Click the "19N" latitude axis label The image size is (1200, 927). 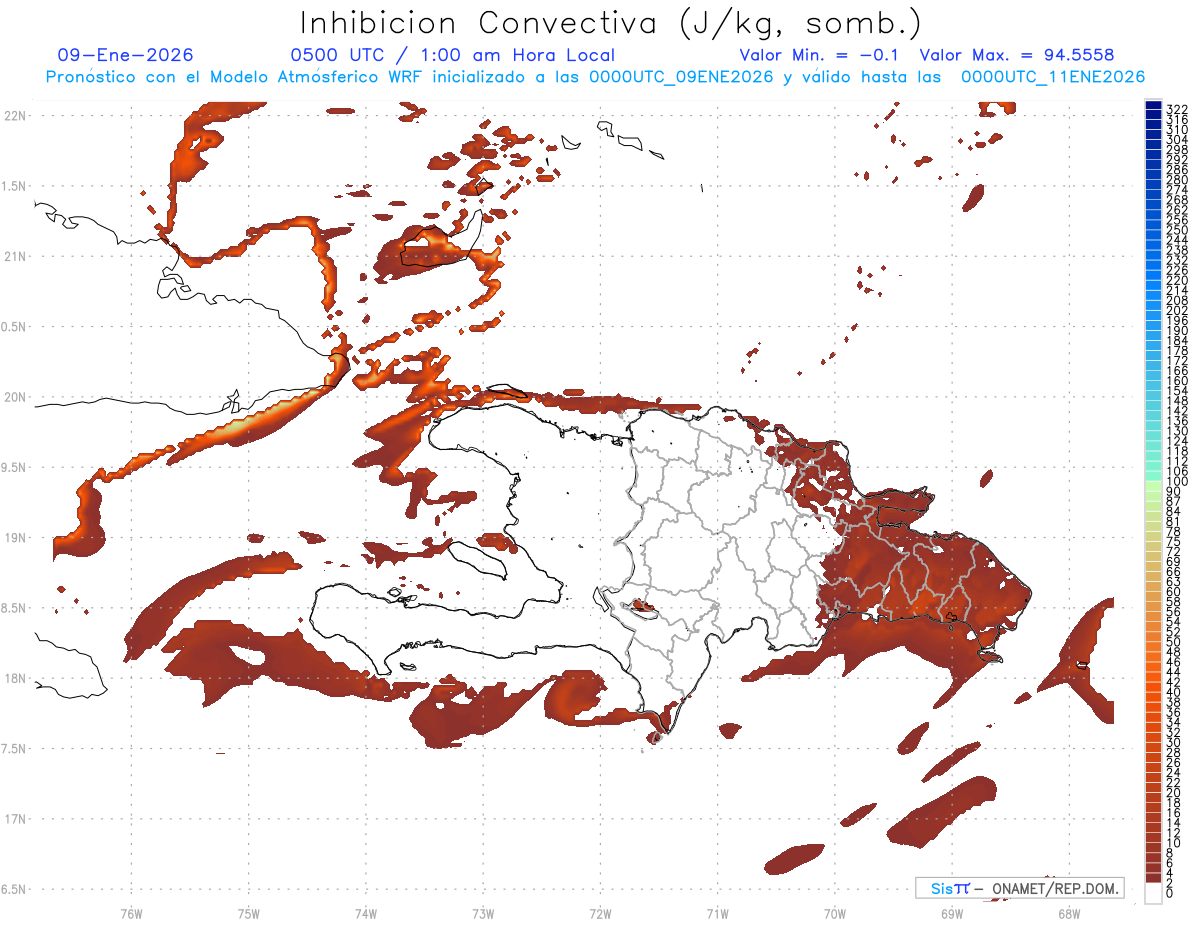coord(15,538)
